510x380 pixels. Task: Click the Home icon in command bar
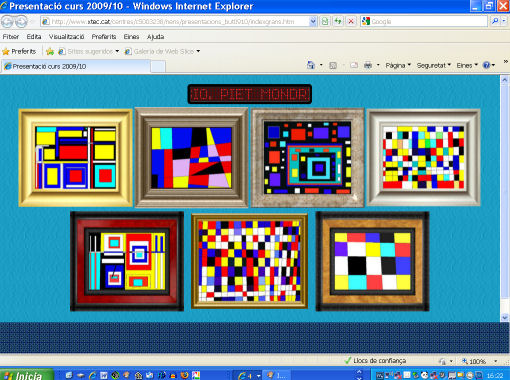[x=311, y=65]
